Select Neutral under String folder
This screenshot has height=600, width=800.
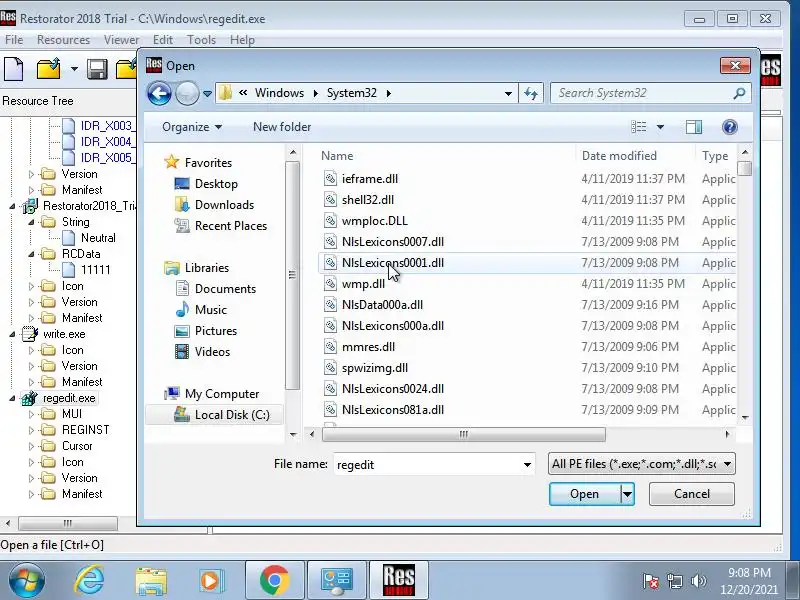coord(98,238)
